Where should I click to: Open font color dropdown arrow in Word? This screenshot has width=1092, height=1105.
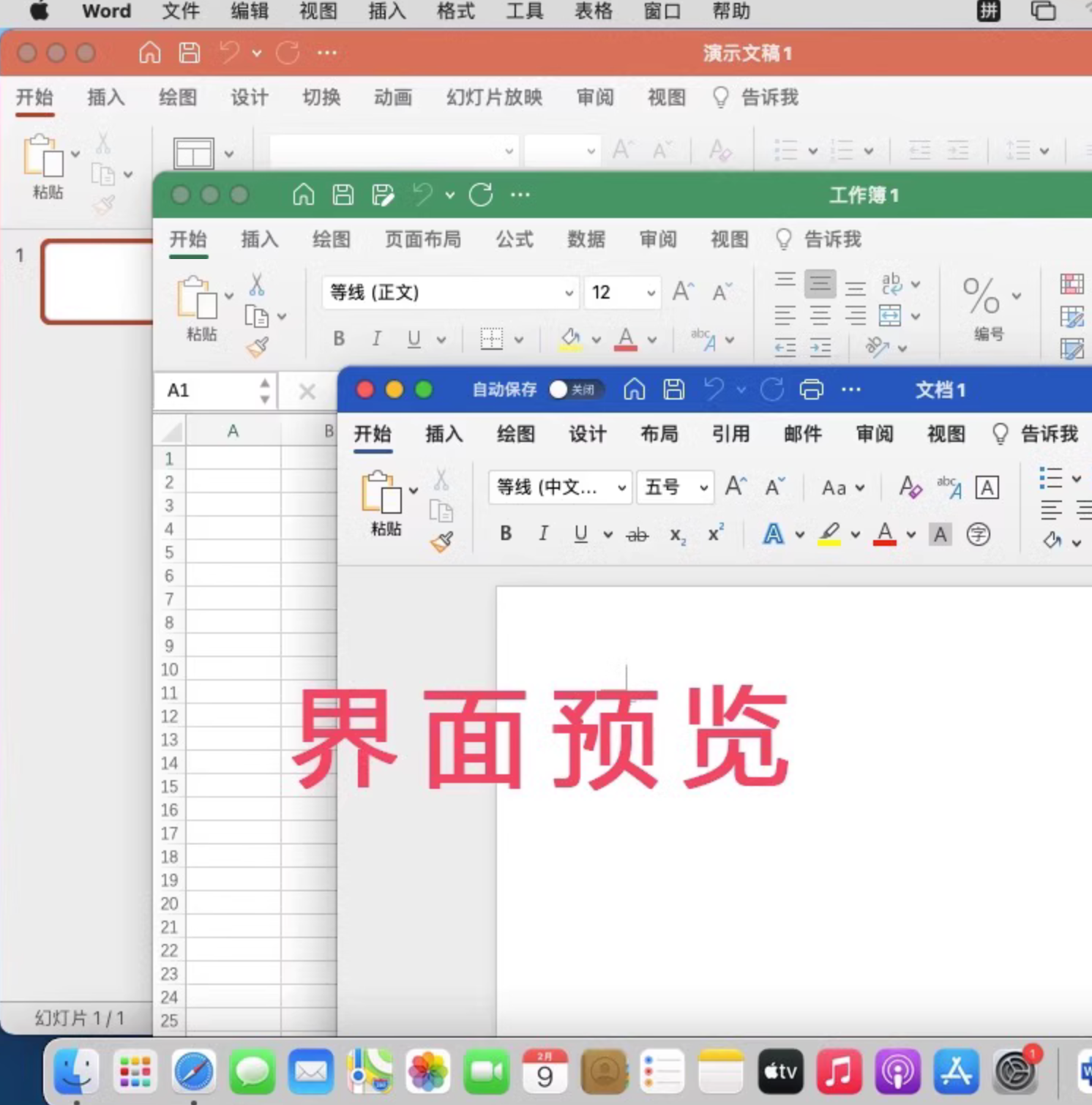pyautogui.click(x=910, y=535)
